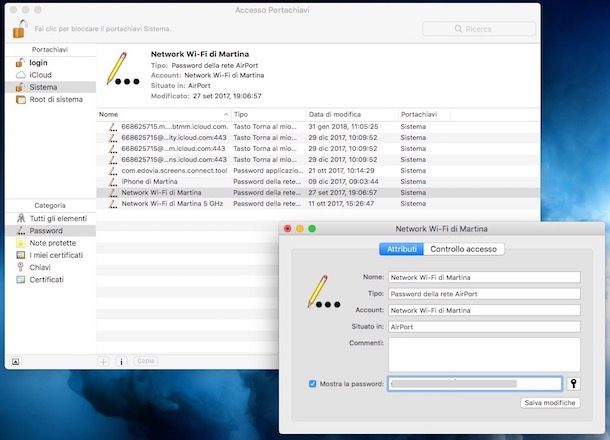
Task: Click the Commenti text area
Action: click(484, 354)
